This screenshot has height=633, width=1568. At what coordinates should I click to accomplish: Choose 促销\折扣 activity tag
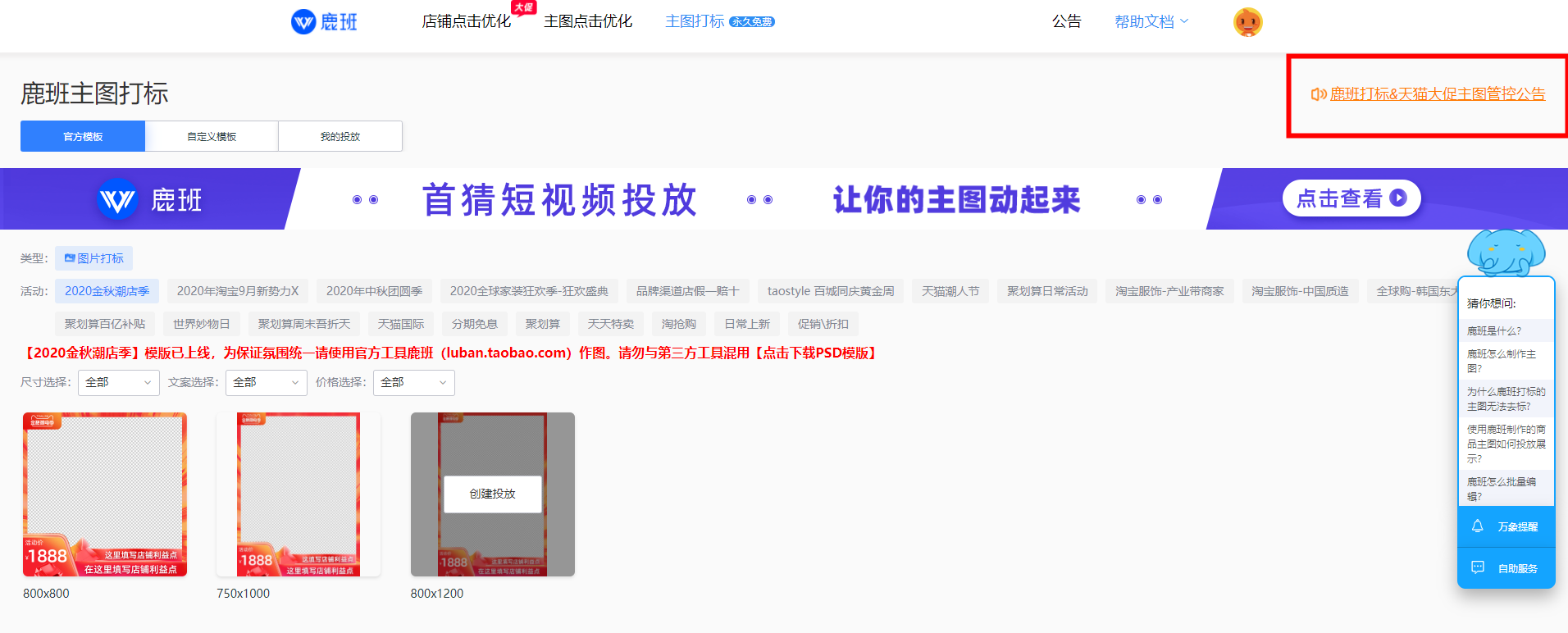[x=823, y=324]
